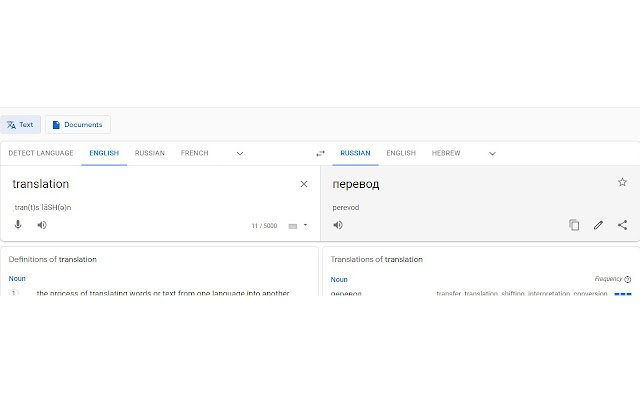
Task: Set Hebrew as the target language
Action: [x=446, y=153]
